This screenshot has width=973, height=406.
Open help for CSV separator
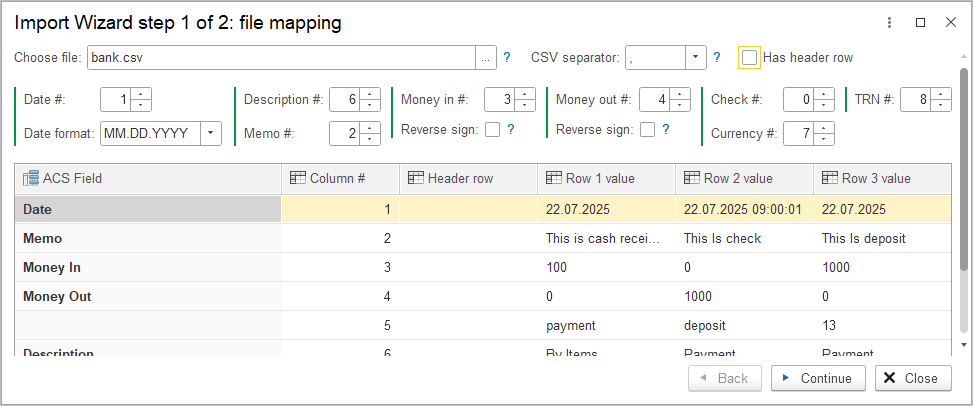(x=716, y=58)
